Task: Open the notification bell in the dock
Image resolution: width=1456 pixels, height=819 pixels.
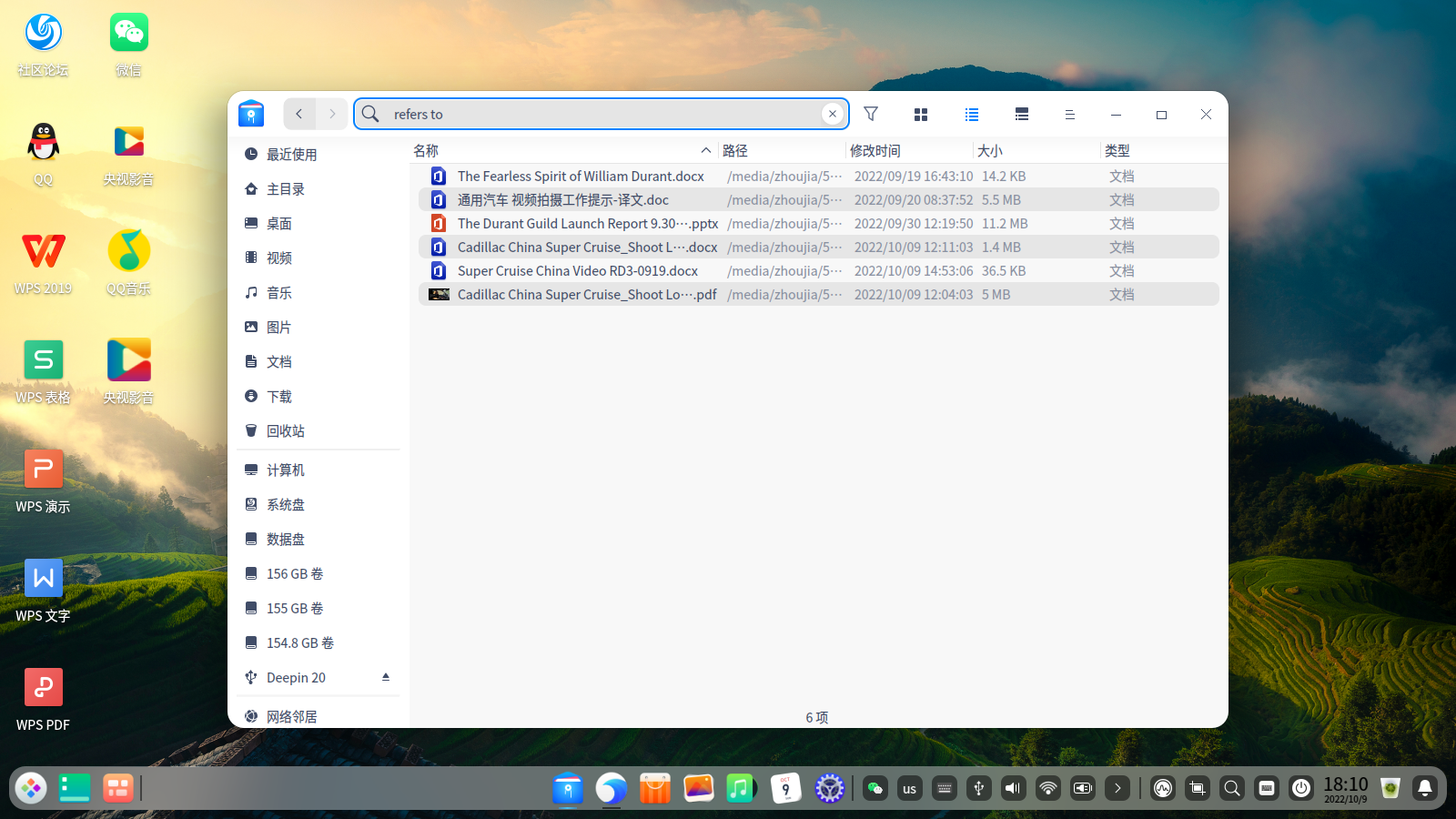Action: (x=1425, y=789)
